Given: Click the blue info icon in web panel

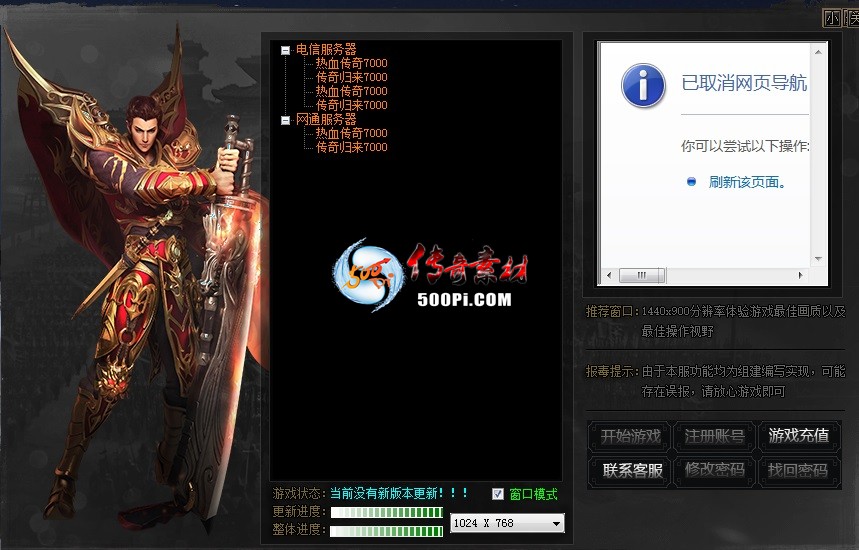Looking at the screenshot, I should (643, 85).
